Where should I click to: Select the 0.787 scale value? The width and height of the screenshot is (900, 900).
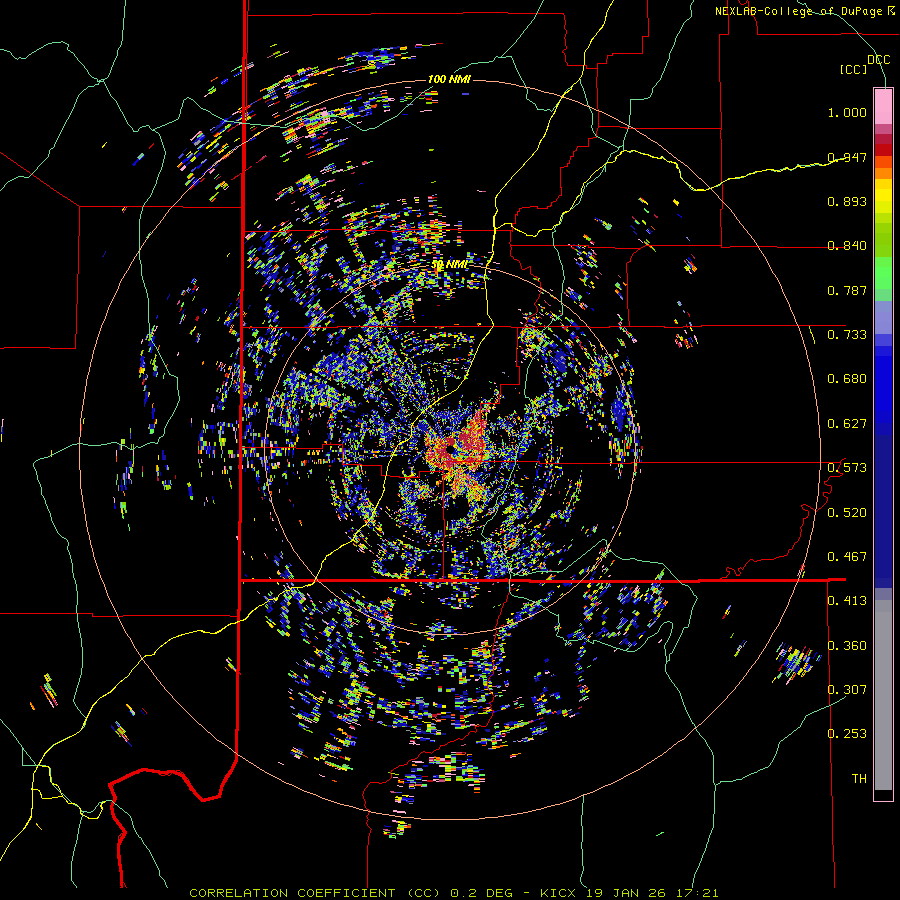847,290
